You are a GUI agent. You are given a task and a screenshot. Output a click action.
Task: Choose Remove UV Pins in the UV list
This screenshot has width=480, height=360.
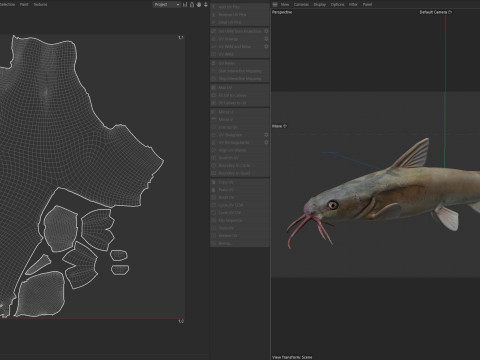[x=240, y=15]
